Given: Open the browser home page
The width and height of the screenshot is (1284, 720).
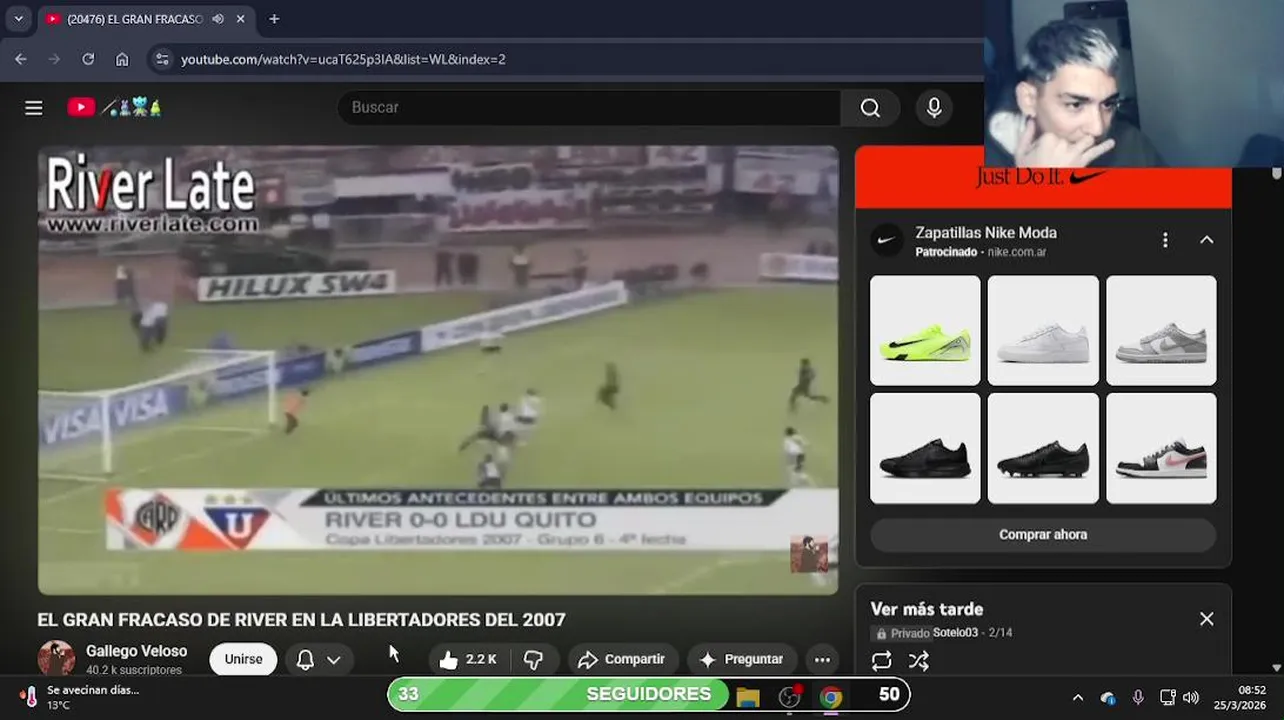Looking at the screenshot, I should pos(122,59).
